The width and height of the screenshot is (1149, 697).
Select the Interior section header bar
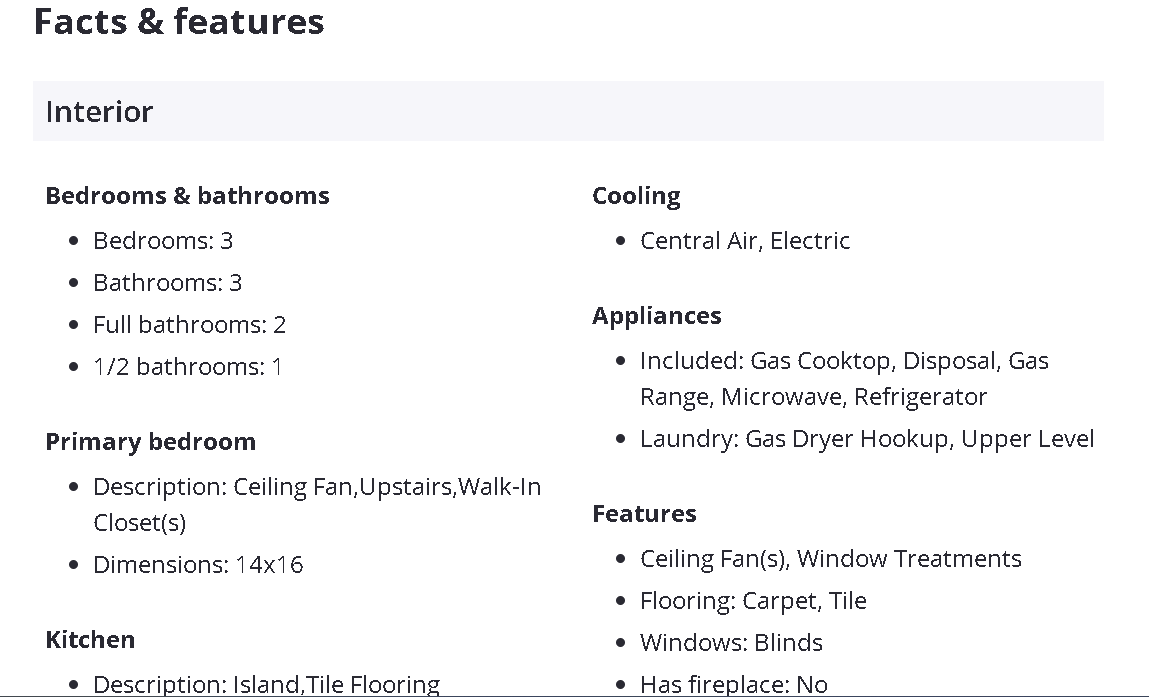click(x=568, y=111)
